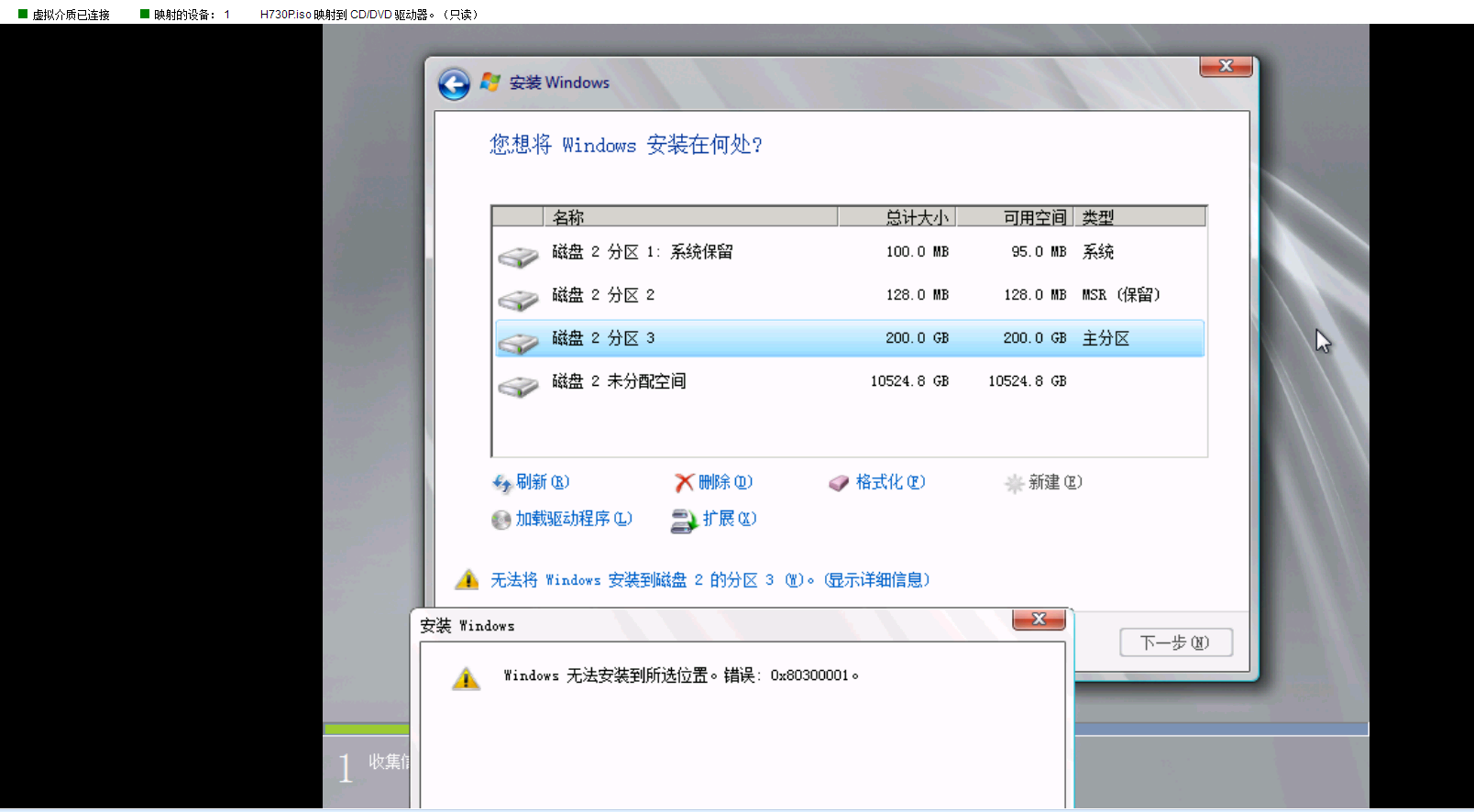Click the eraser format icon
The width and height of the screenshot is (1474, 812).
pyautogui.click(x=839, y=483)
